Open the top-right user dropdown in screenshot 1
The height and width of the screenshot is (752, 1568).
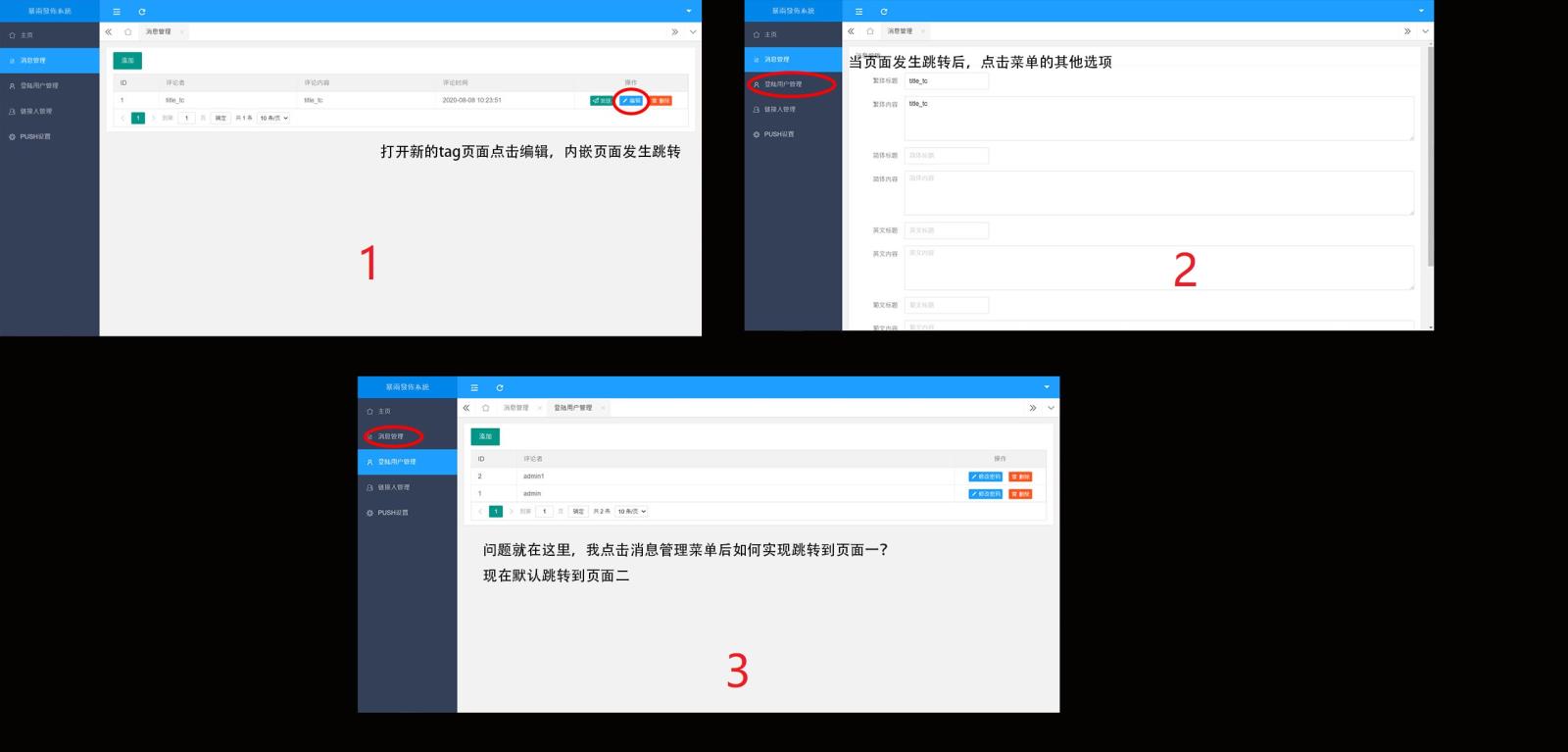688,11
